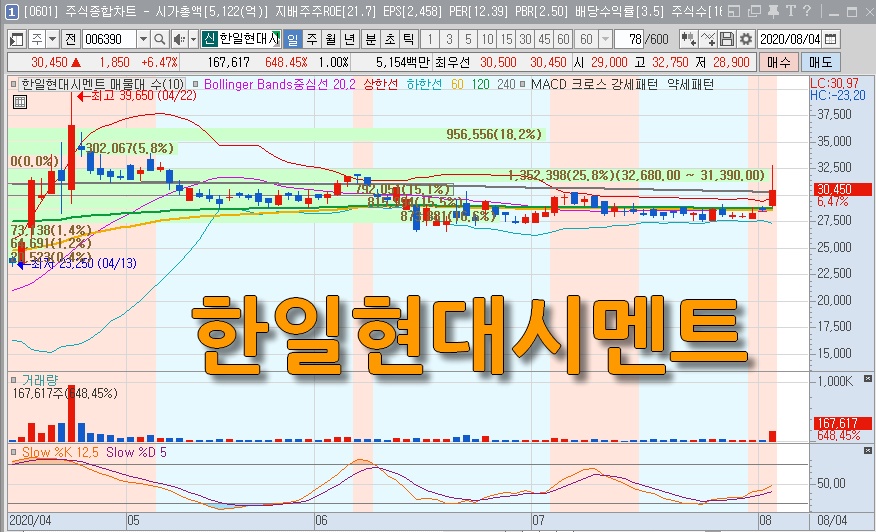The height and width of the screenshot is (532, 876).
Task: Click the 약세패턴 legend label
Action: tap(691, 84)
